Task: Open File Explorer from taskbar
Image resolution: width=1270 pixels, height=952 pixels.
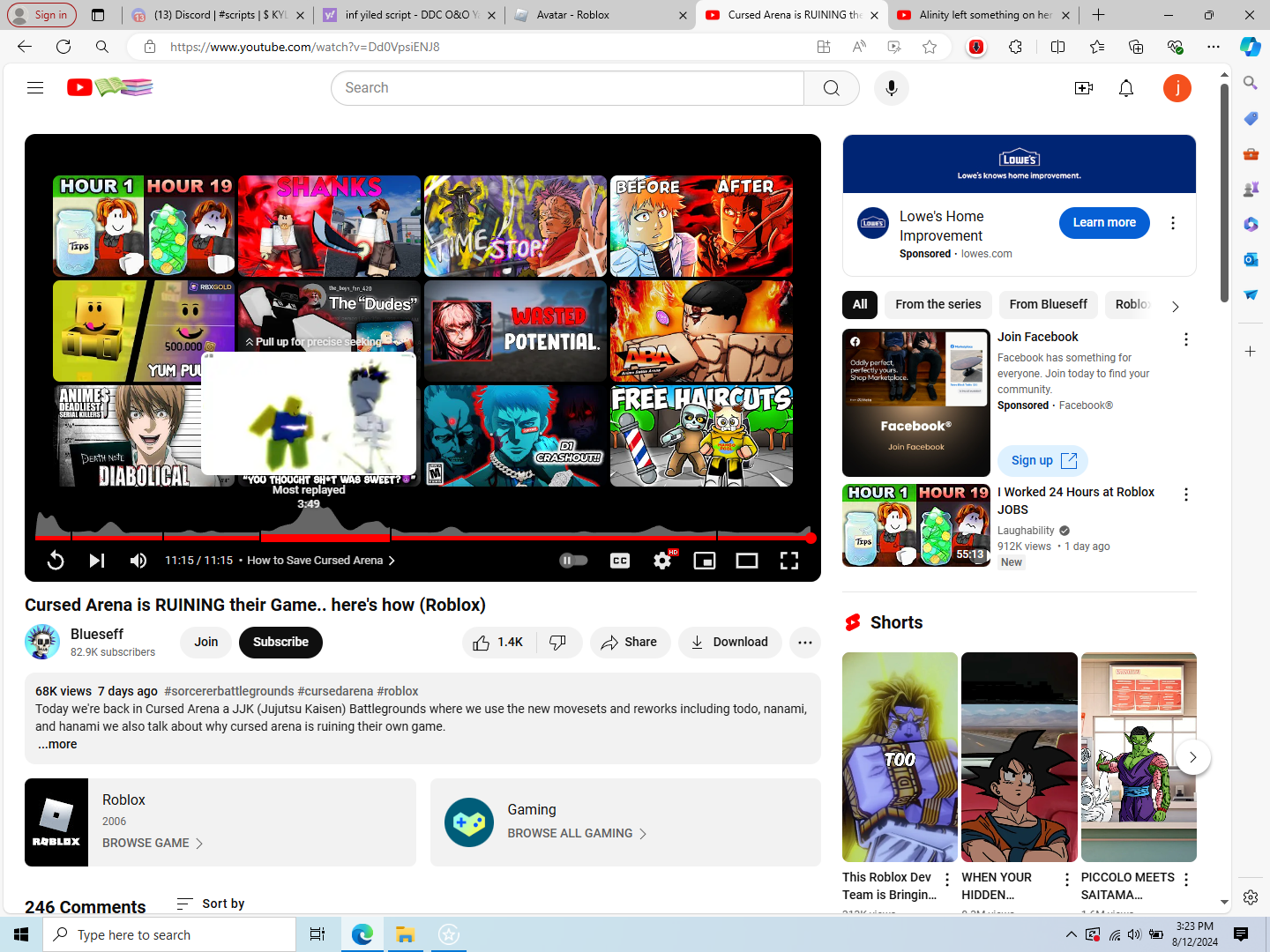Action: (405, 934)
